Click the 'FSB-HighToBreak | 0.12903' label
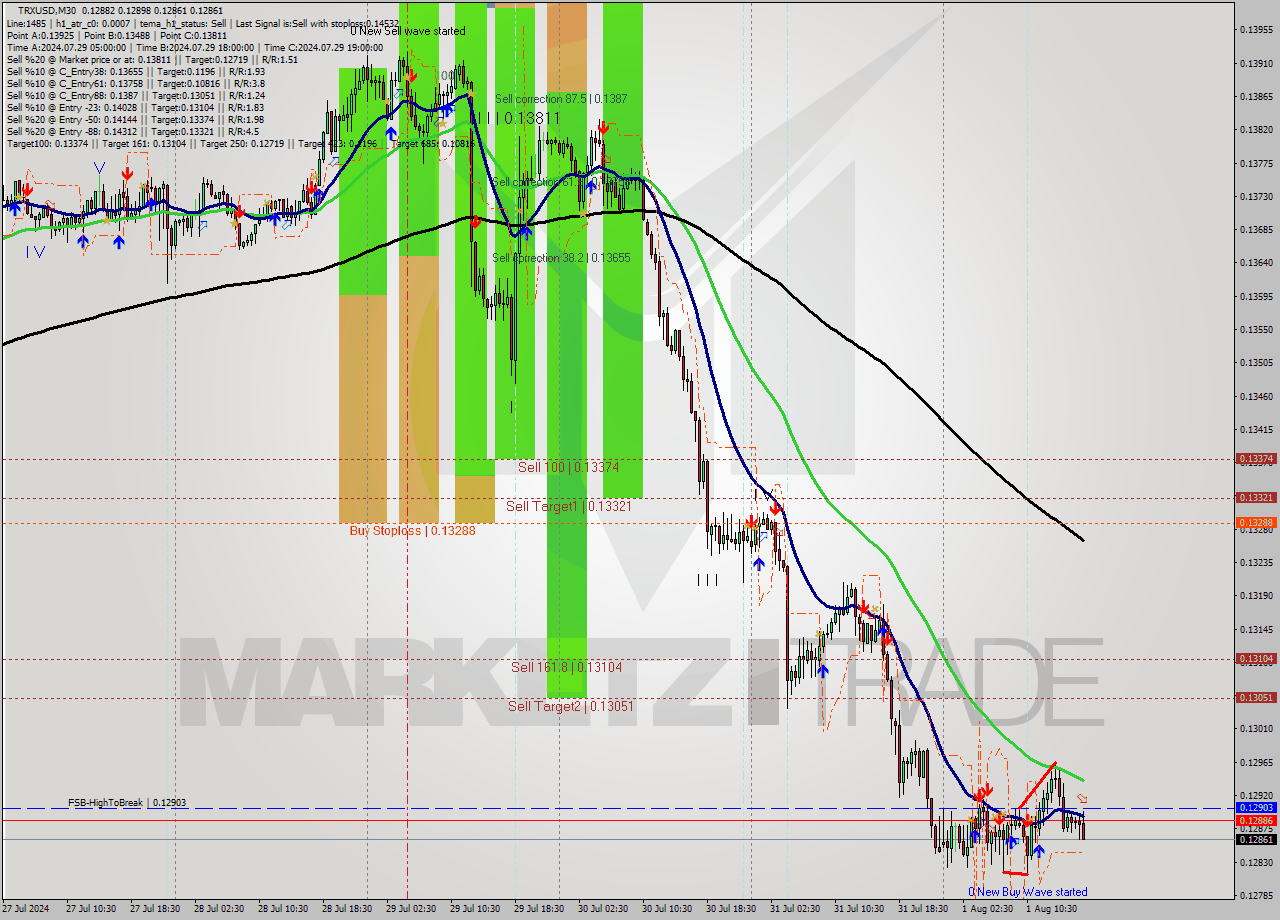 coord(127,803)
